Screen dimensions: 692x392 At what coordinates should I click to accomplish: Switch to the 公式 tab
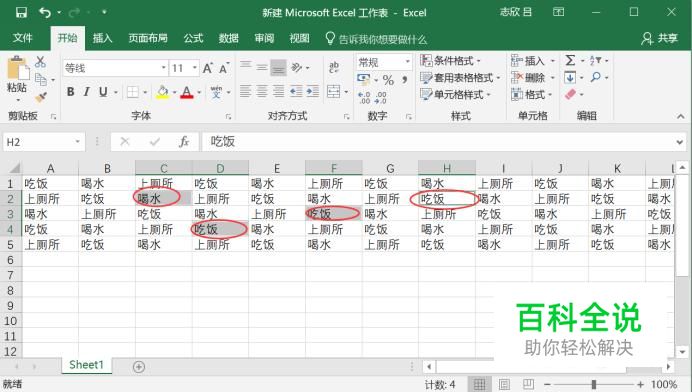193,38
